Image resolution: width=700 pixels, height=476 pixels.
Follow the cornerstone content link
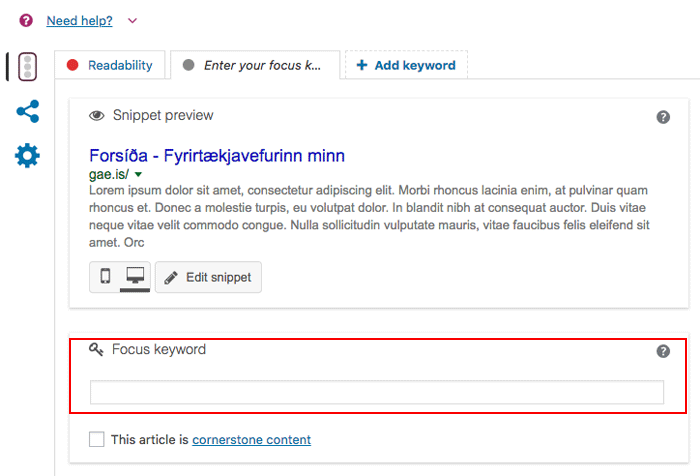coord(251,439)
